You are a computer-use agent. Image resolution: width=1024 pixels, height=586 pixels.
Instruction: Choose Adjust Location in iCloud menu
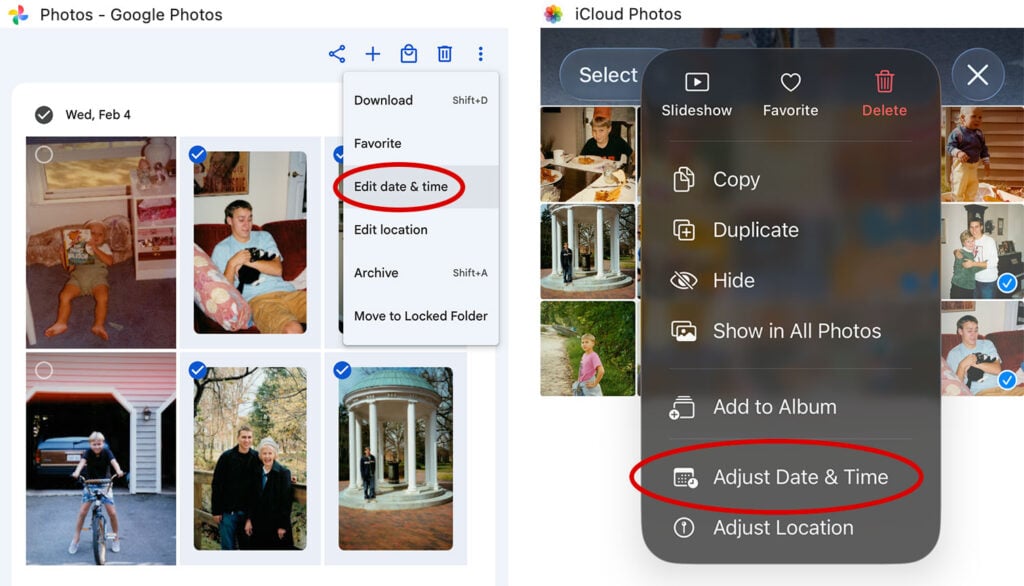(791, 527)
